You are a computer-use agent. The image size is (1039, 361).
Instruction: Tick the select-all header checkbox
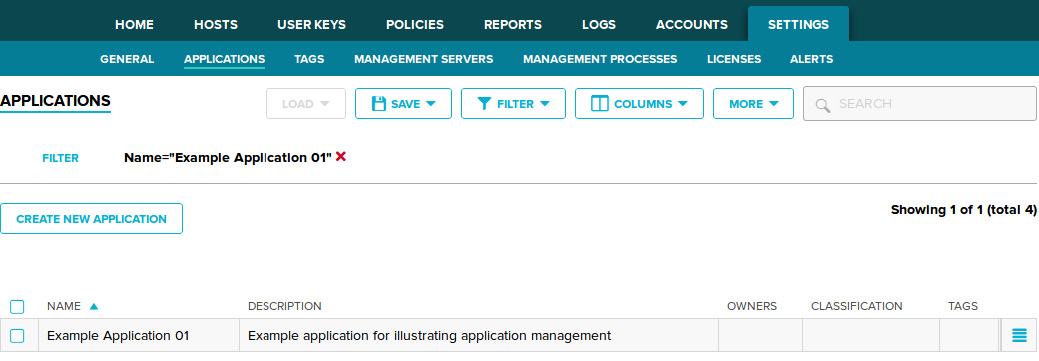tap(17, 307)
